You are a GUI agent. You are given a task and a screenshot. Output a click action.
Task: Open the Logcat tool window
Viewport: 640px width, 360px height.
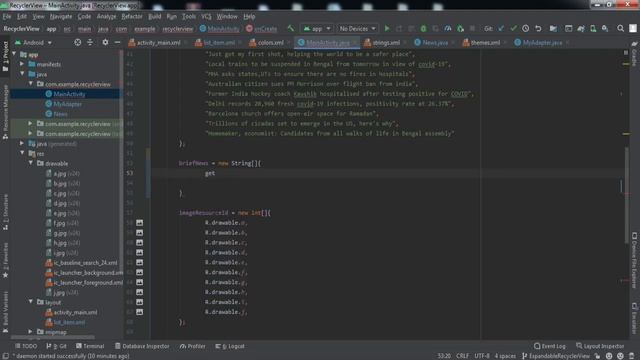[230, 346]
